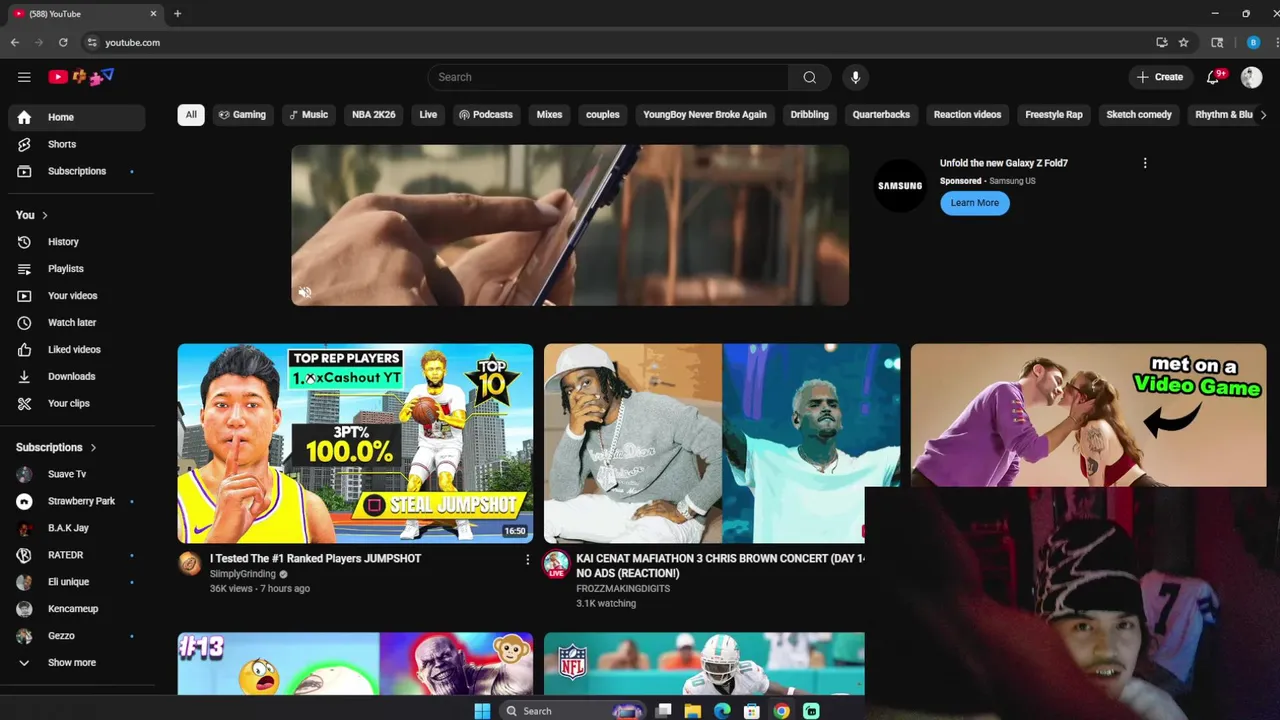Select the All filter chip
This screenshot has width=1280, height=720.
pyautogui.click(x=191, y=115)
